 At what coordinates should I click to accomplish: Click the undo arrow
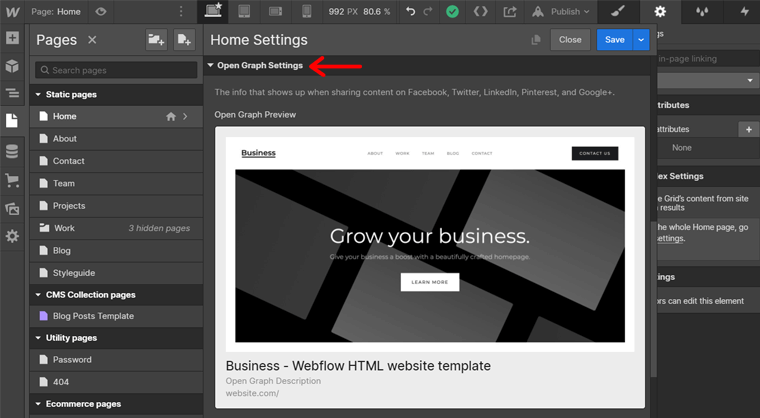coord(411,11)
